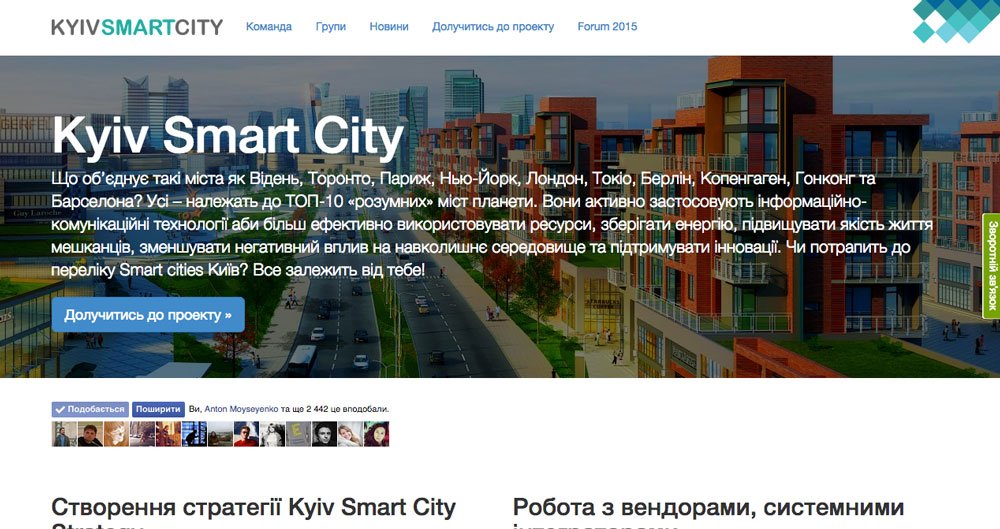
Task: Open the Forum 2015 link
Action: 606,27
